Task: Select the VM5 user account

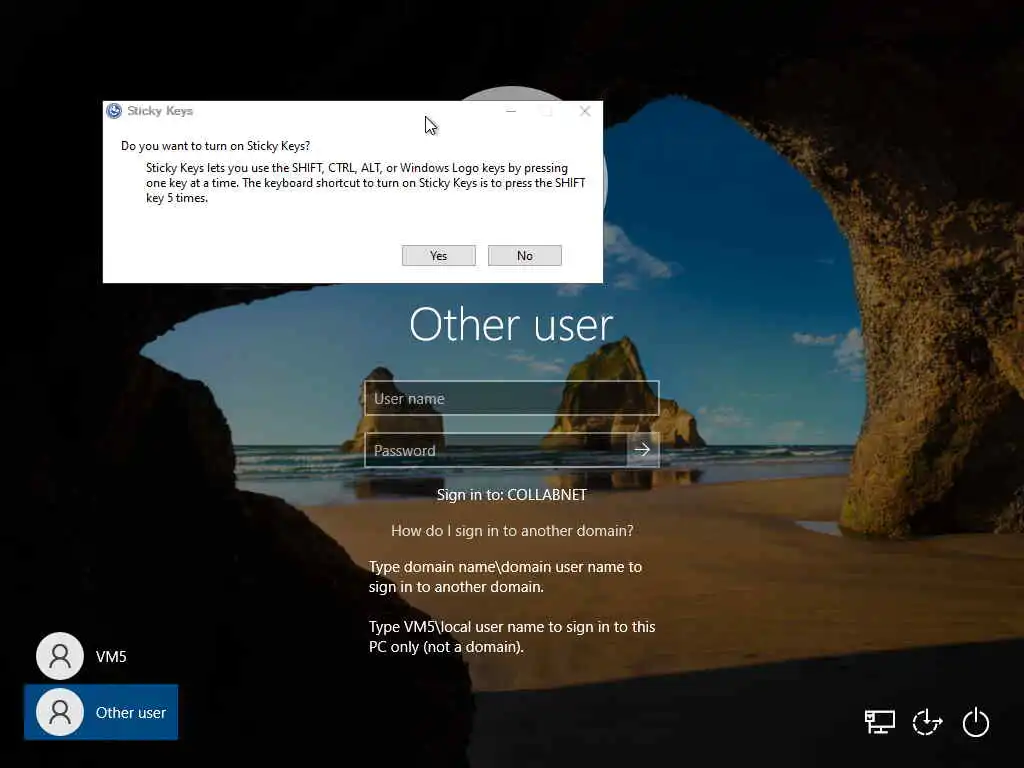Action: click(x=82, y=656)
